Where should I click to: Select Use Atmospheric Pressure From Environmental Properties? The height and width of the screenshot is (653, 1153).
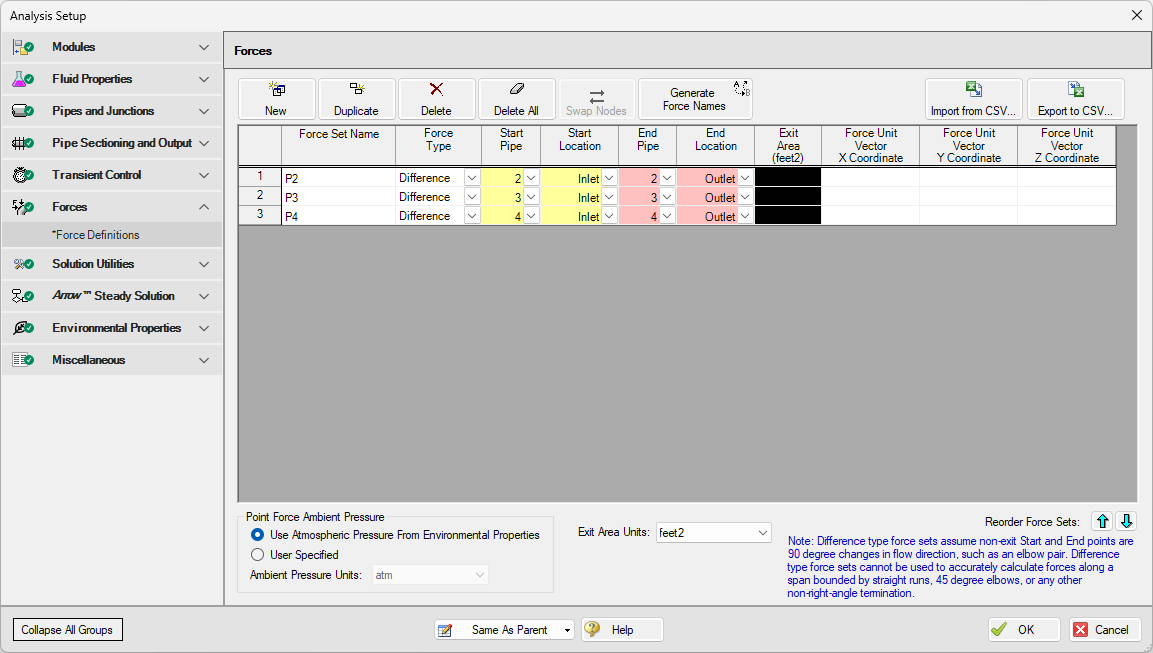click(x=257, y=535)
